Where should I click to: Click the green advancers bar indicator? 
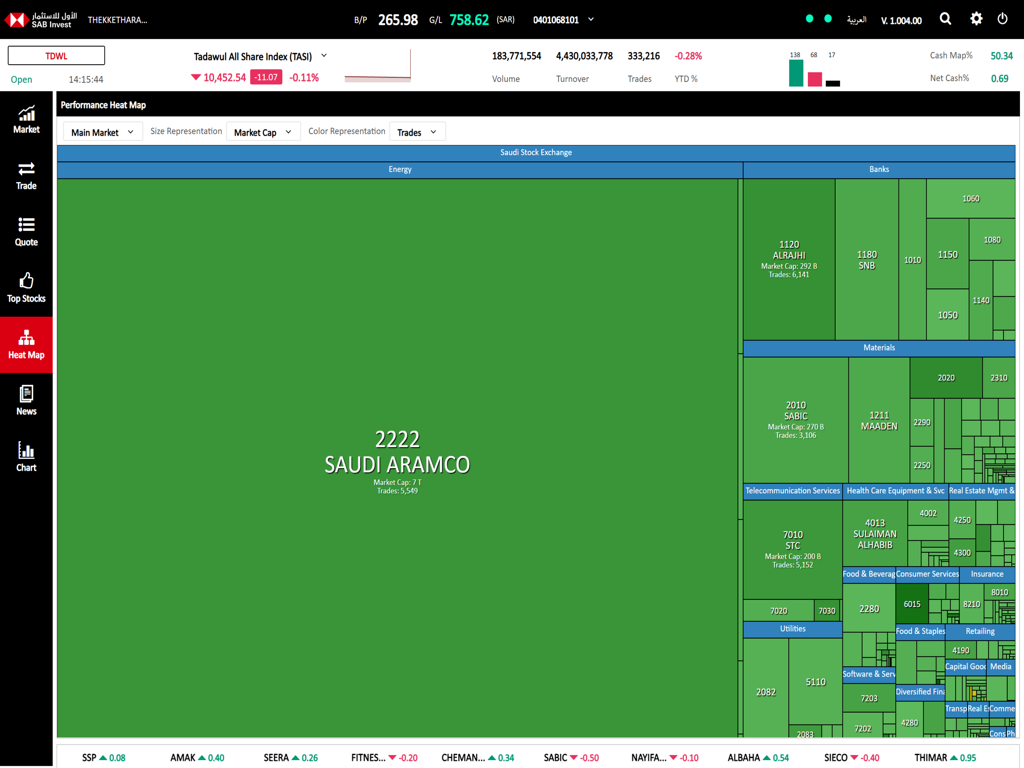(795, 73)
